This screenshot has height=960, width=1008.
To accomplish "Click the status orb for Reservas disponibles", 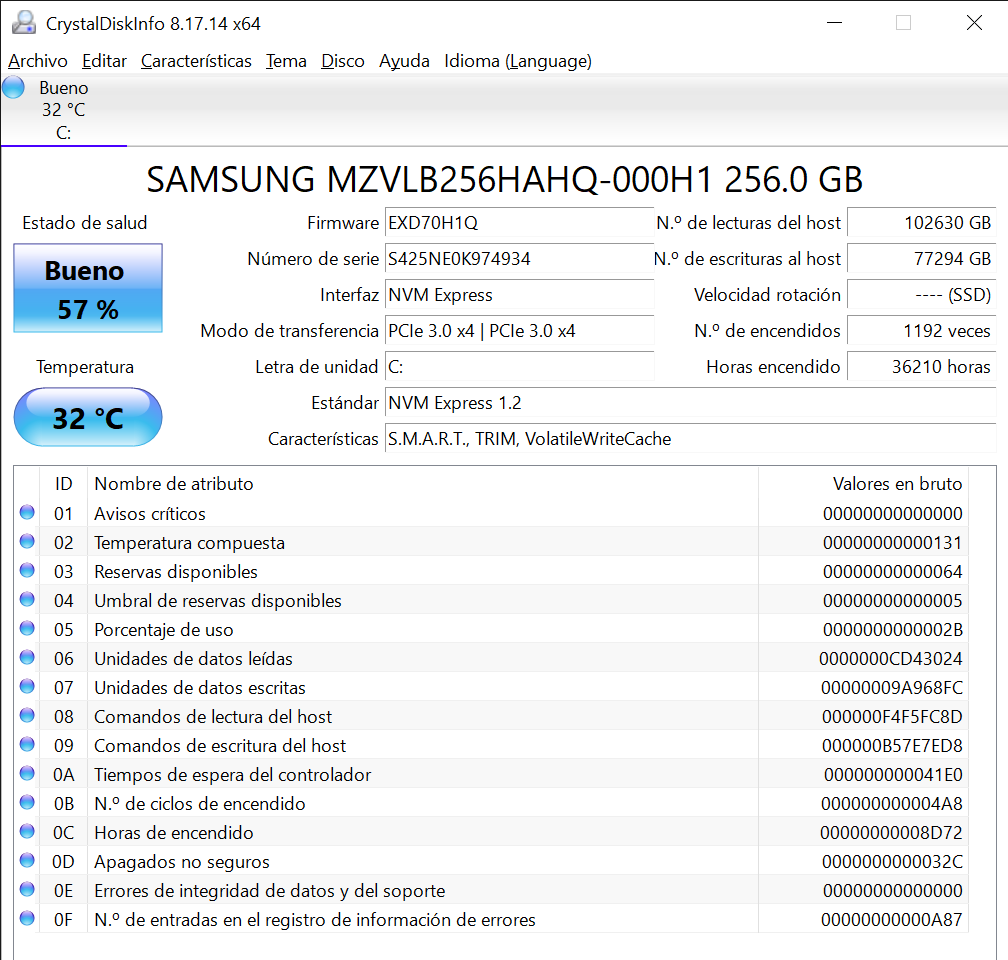I will click(x=27, y=571).
